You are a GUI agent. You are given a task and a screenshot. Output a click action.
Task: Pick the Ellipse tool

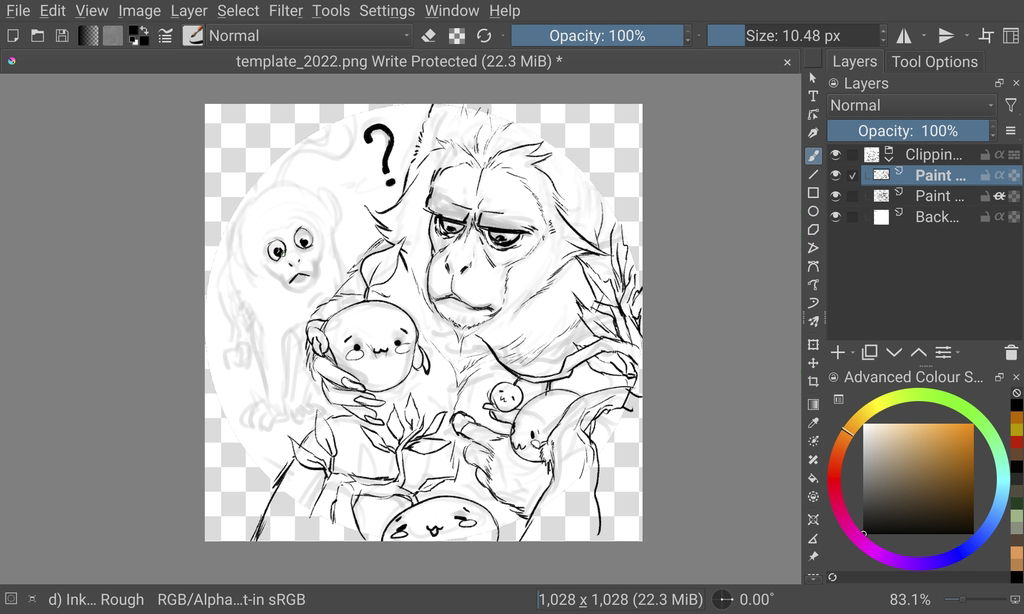tap(813, 212)
